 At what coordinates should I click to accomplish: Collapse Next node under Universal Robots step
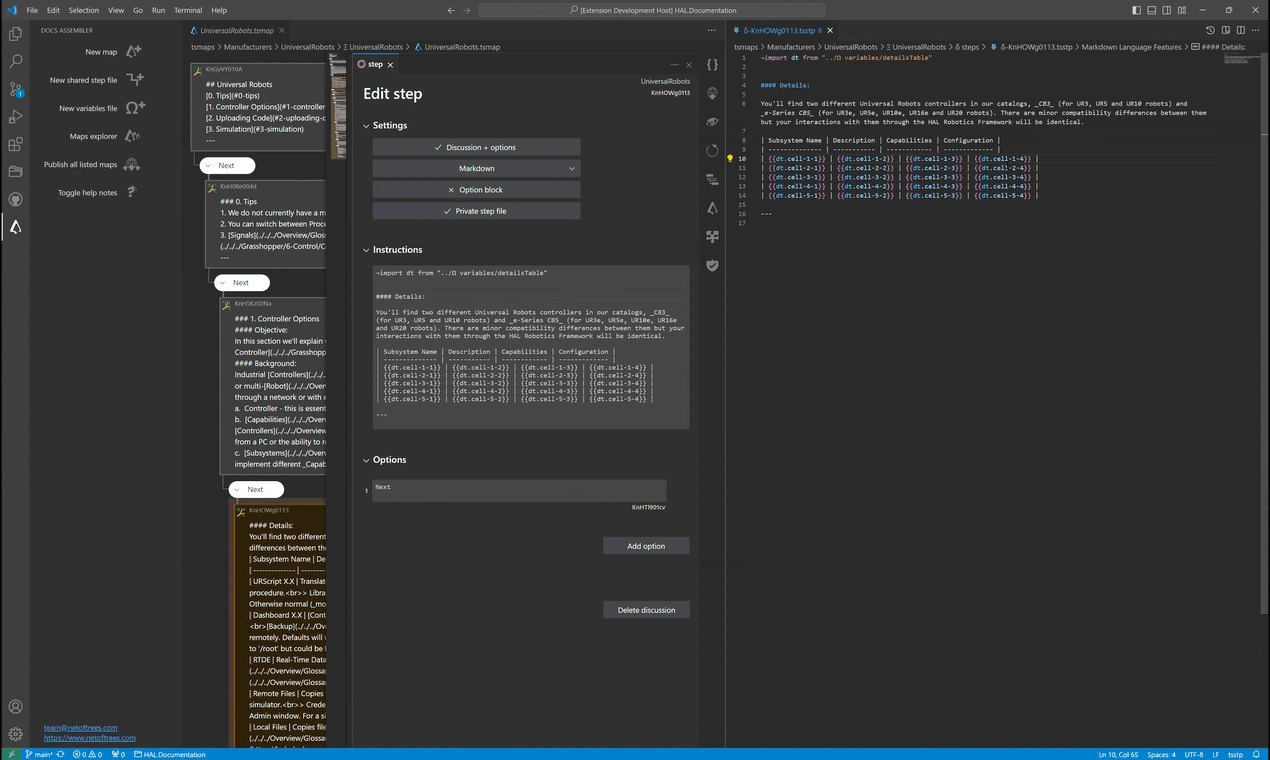pos(208,166)
